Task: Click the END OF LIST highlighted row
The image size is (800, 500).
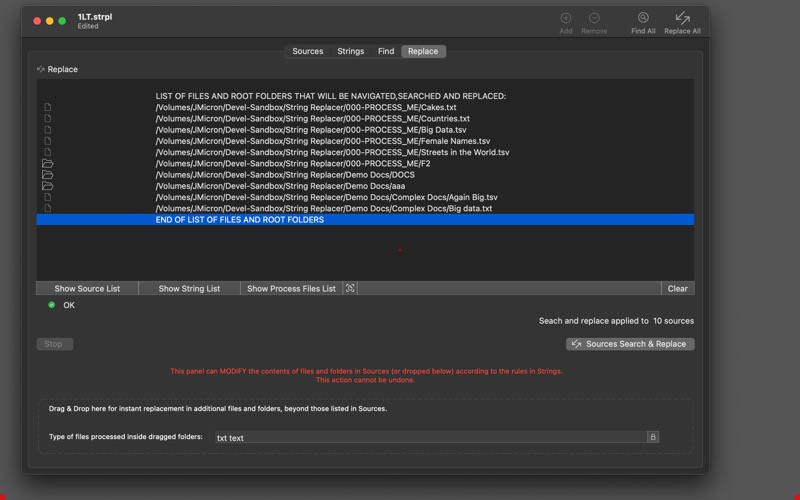Action: click(x=365, y=219)
